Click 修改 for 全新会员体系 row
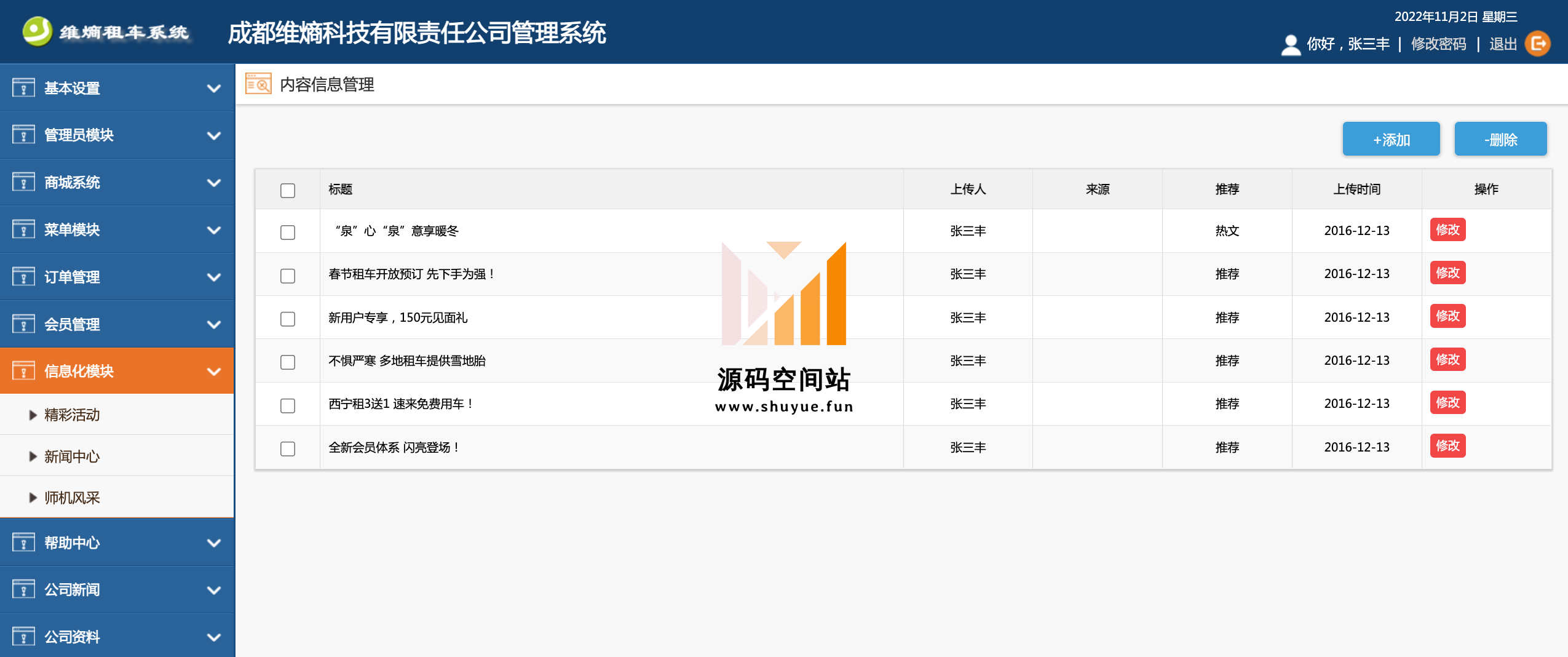 [1447, 446]
